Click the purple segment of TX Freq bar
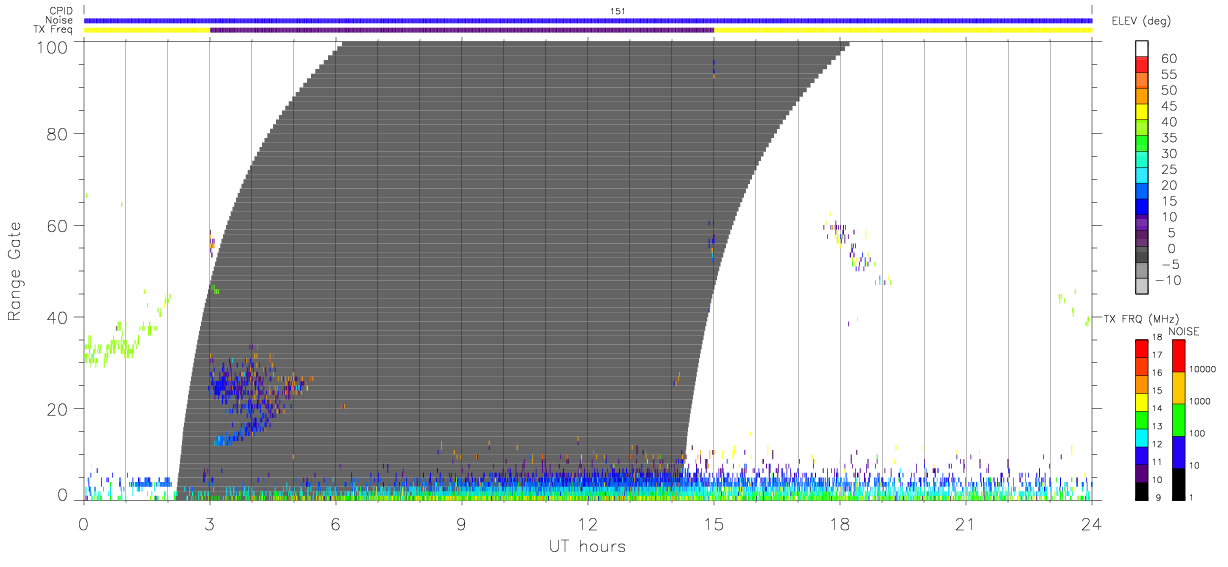 [462, 30]
